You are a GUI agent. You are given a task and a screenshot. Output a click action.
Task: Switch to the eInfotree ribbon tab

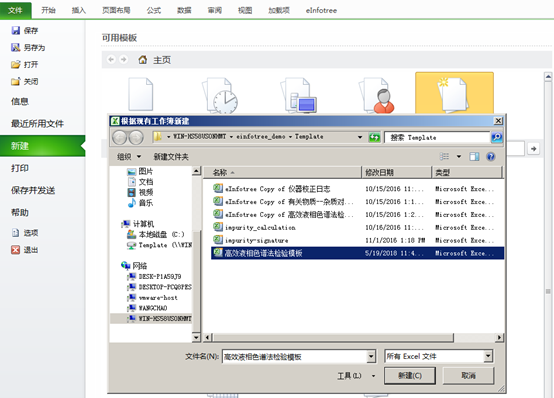pyautogui.click(x=321, y=10)
